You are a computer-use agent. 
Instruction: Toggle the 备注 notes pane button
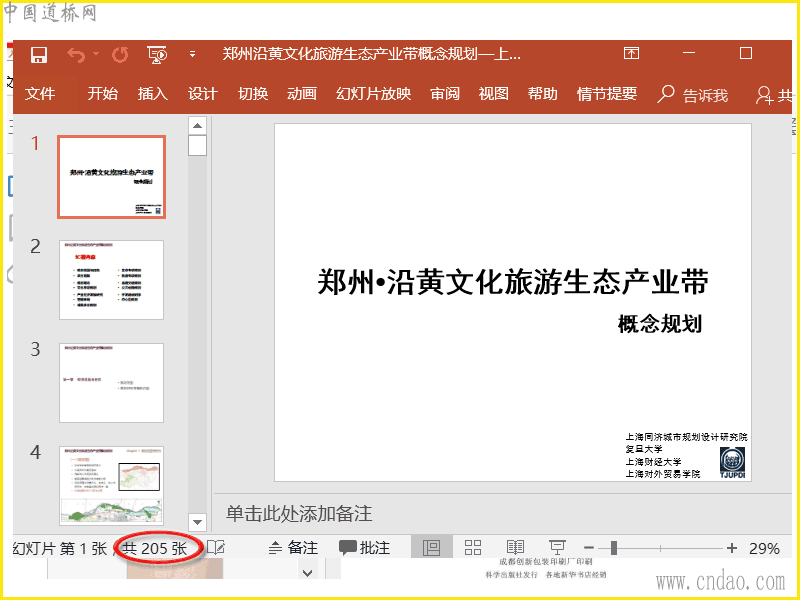coord(293,548)
